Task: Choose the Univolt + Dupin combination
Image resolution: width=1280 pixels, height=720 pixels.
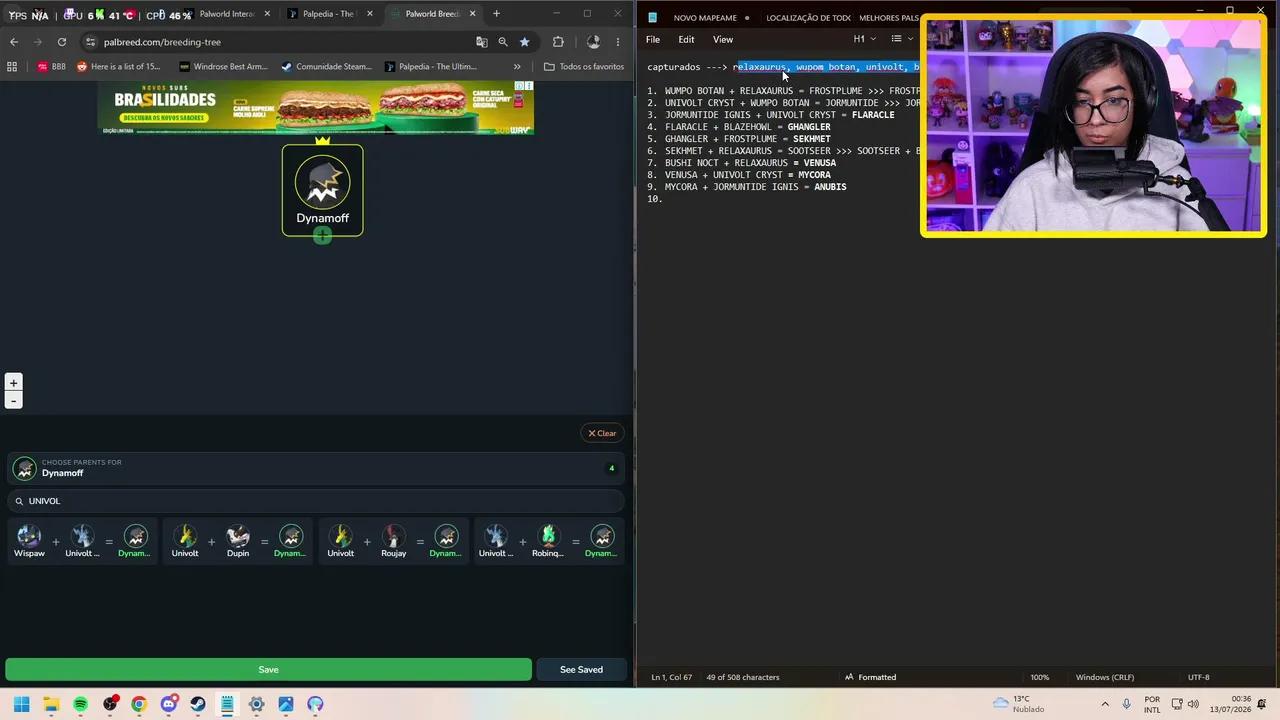Action: pos(238,541)
